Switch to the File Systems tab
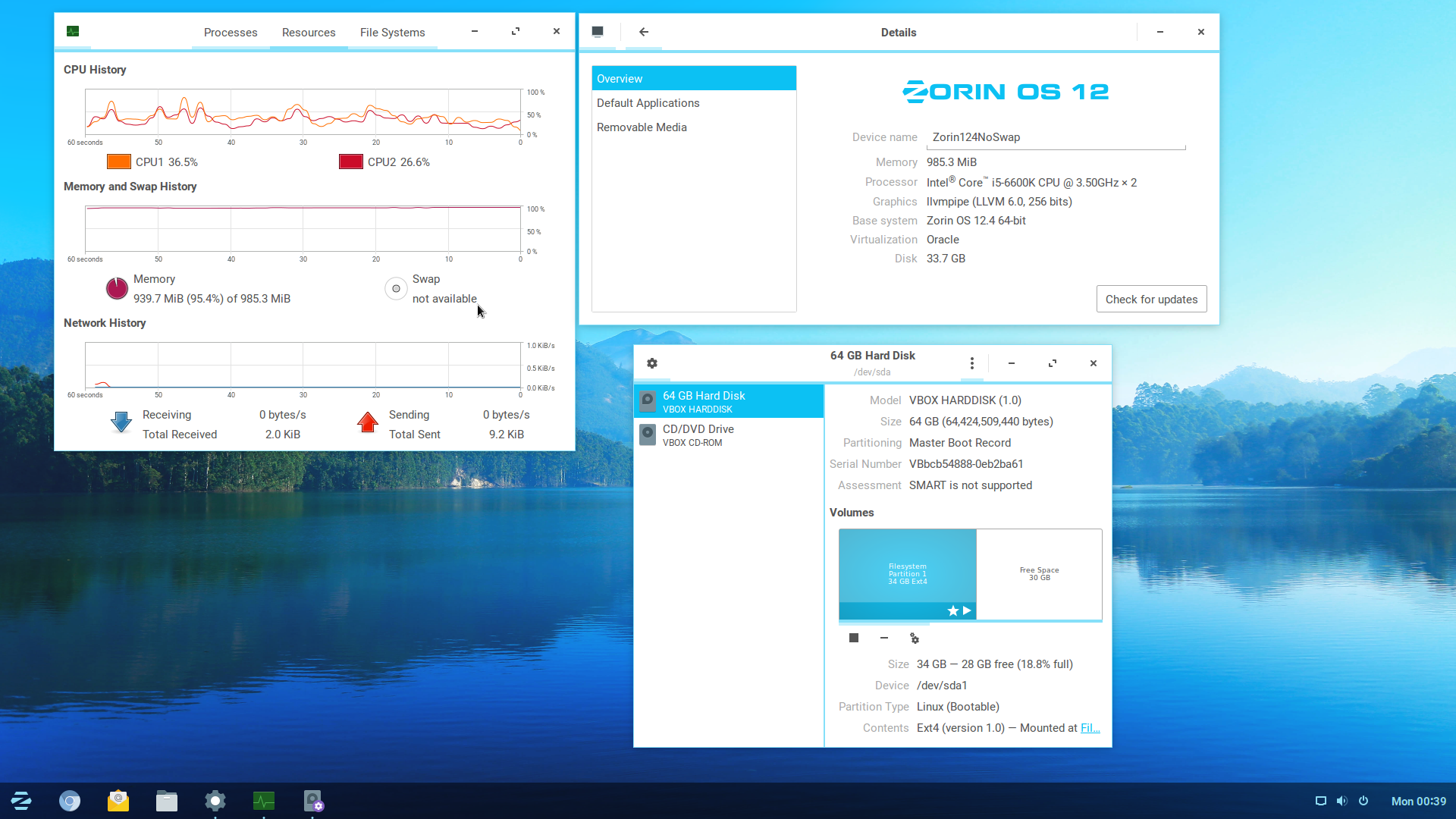Image resolution: width=1456 pixels, height=819 pixels. (393, 32)
